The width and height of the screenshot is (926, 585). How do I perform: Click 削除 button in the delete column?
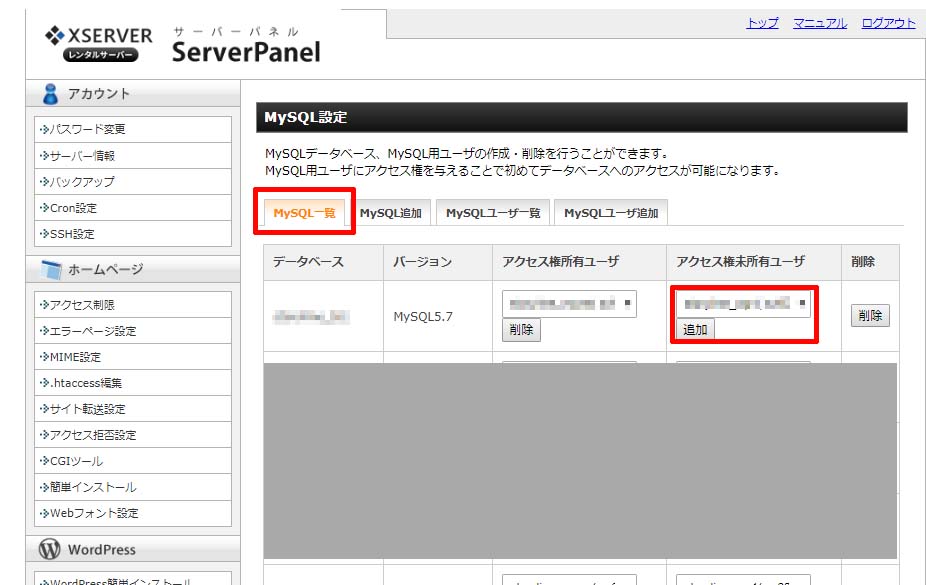point(869,316)
